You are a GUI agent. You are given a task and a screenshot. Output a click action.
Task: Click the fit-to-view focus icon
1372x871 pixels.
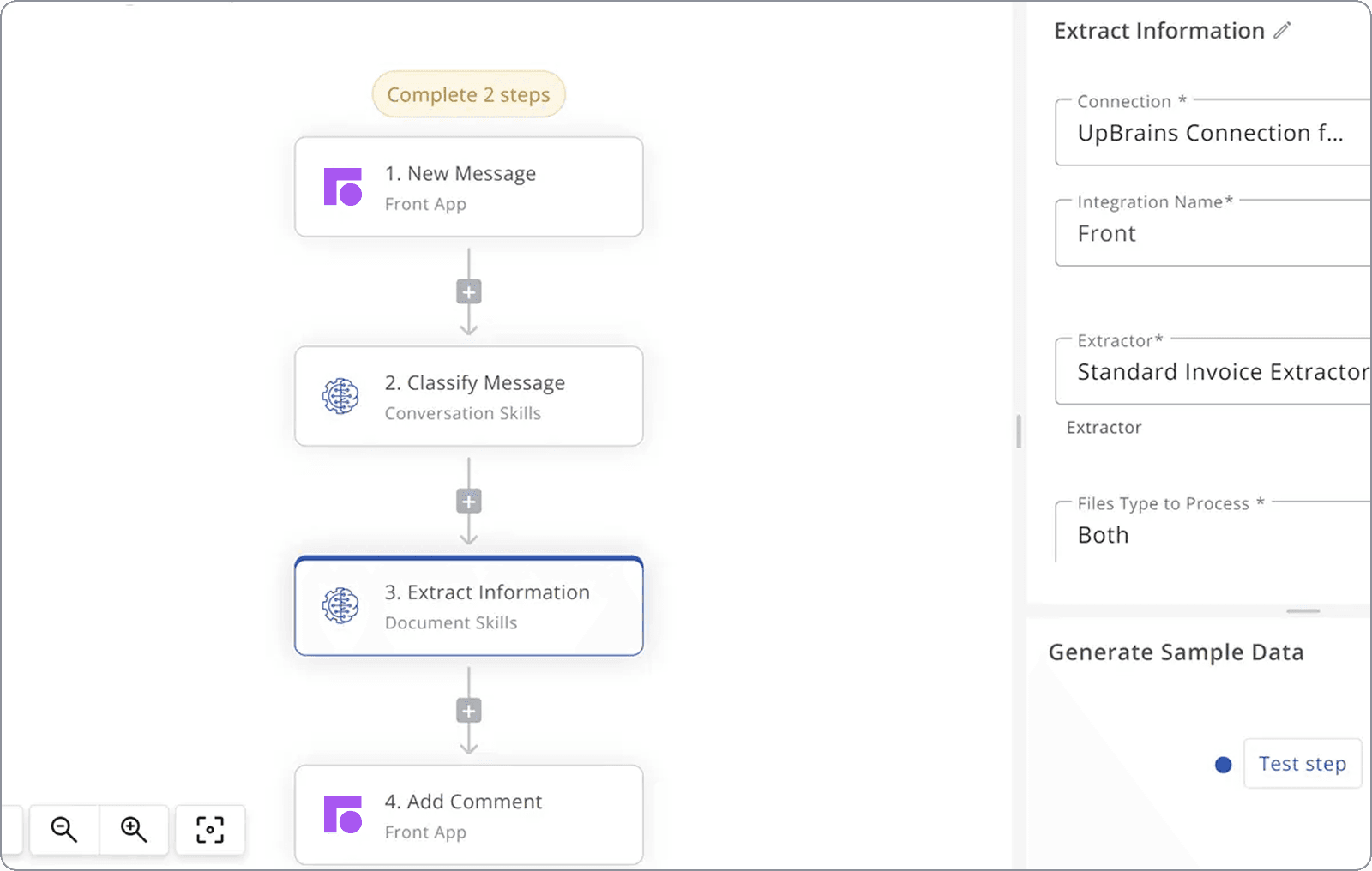pos(210,829)
